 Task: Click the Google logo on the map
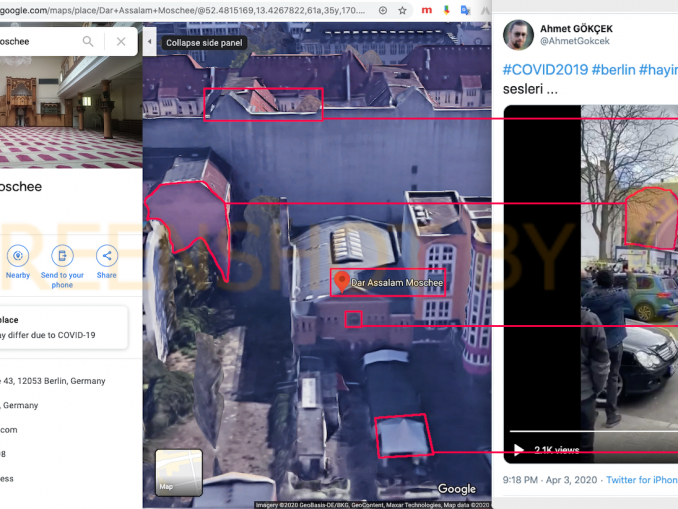457,489
